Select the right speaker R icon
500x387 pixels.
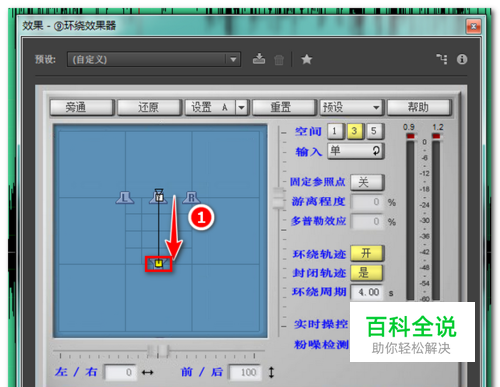point(191,198)
